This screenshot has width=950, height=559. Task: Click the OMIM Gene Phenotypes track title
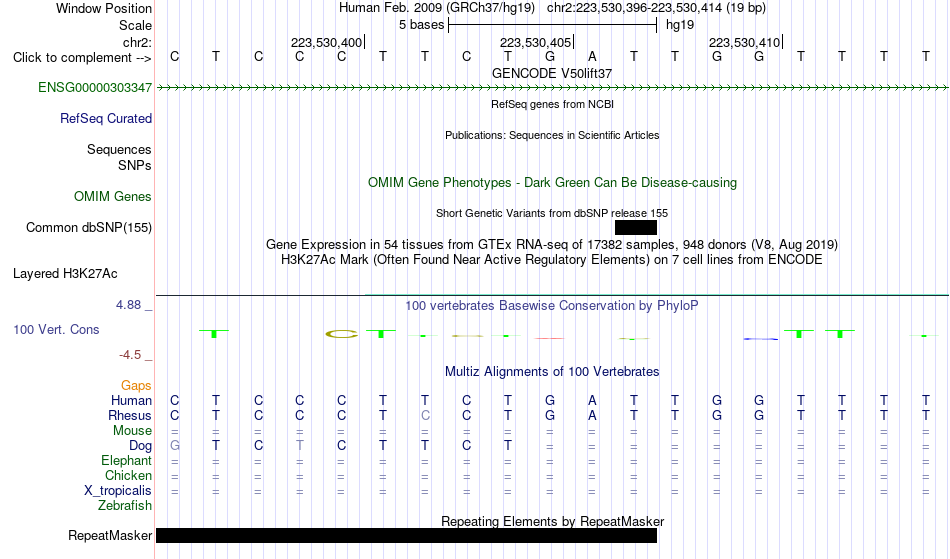552,182
